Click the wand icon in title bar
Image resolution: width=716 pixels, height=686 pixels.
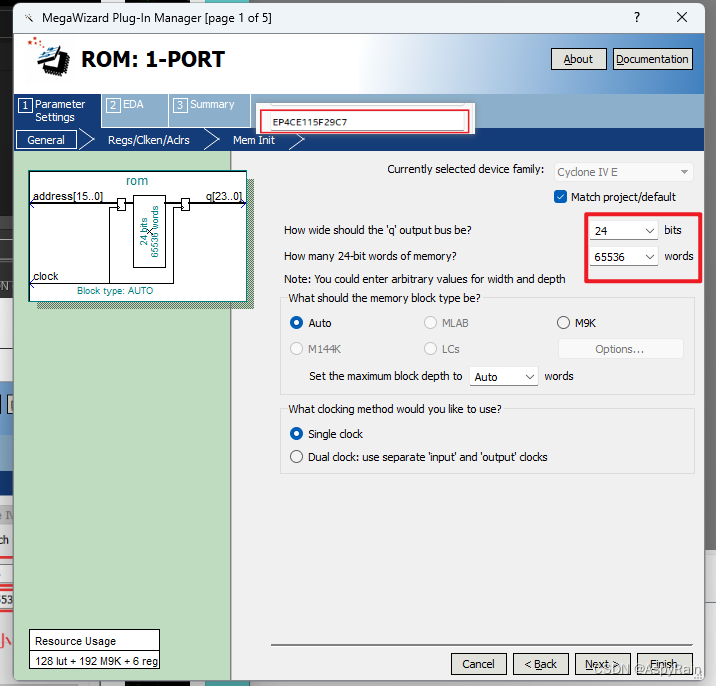29,18
